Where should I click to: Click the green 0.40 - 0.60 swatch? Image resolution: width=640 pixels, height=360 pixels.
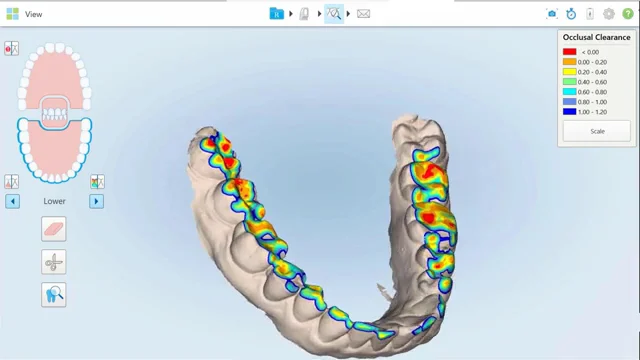click(569, 82)
